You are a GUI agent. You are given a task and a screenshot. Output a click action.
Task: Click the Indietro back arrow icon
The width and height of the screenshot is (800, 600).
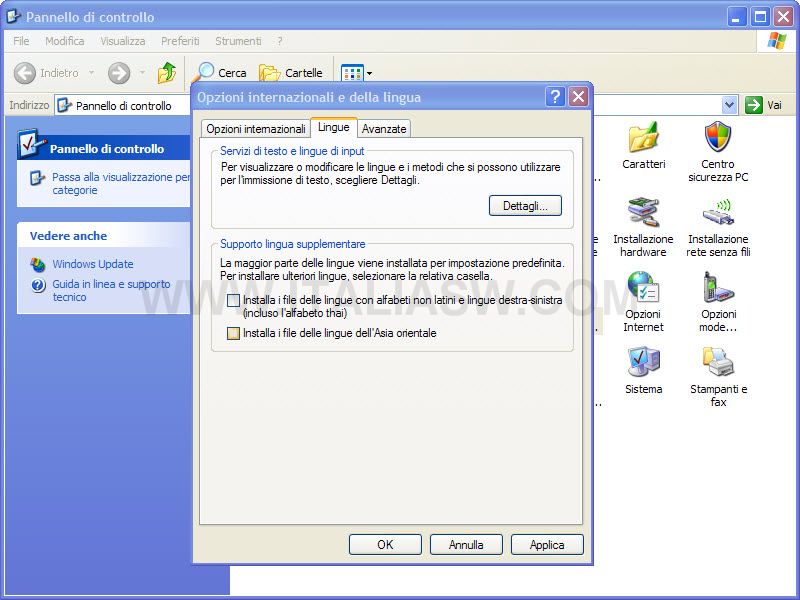pos(24,73)
